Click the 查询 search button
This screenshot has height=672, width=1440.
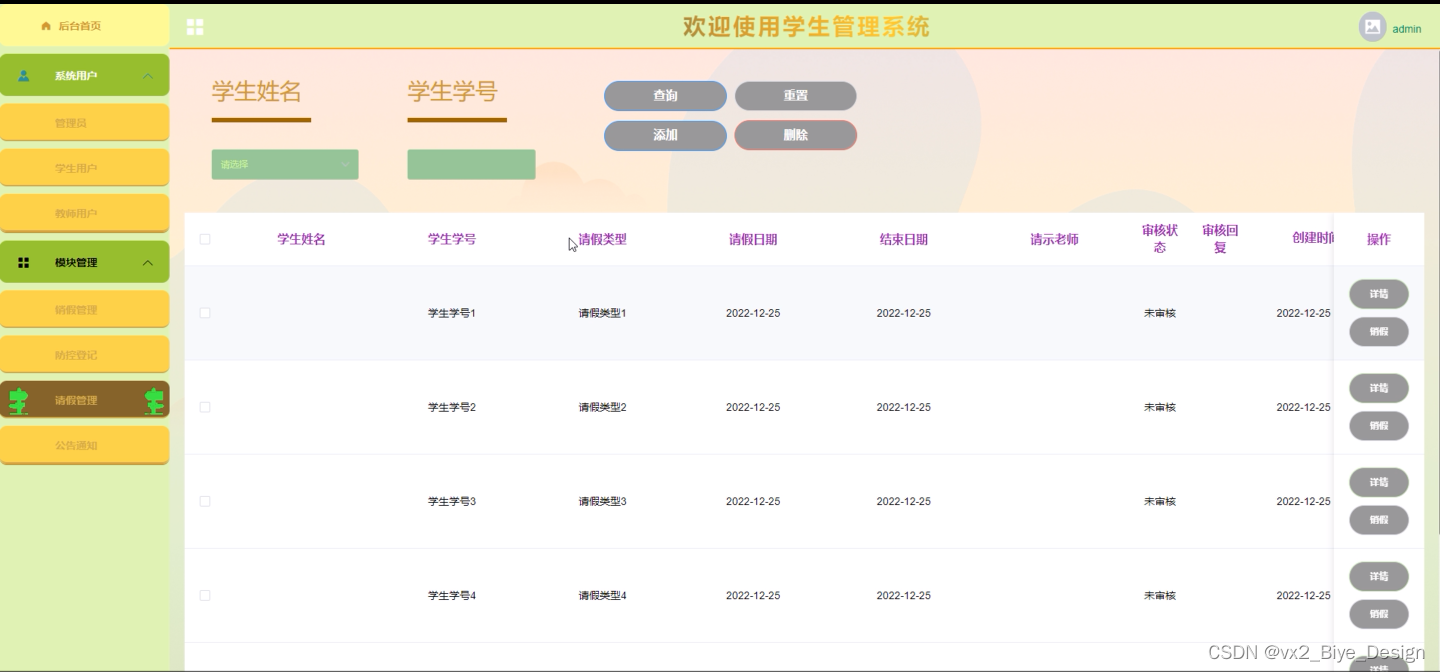point(665,96)
